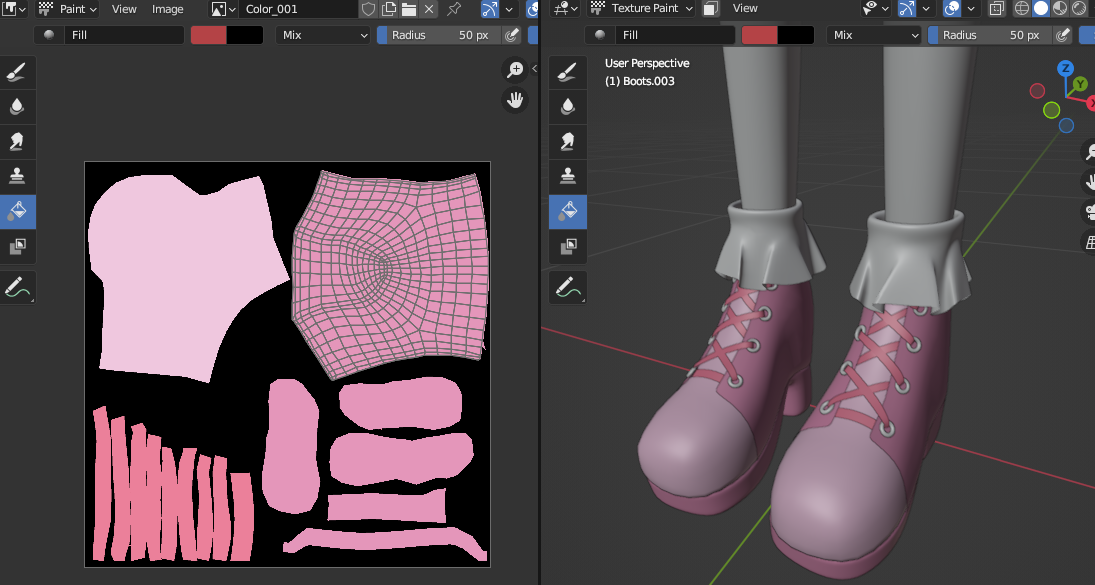
Task: Select the Annotate tool in 3D viewport
Action: pyautogui.click(x=568, y=287)
